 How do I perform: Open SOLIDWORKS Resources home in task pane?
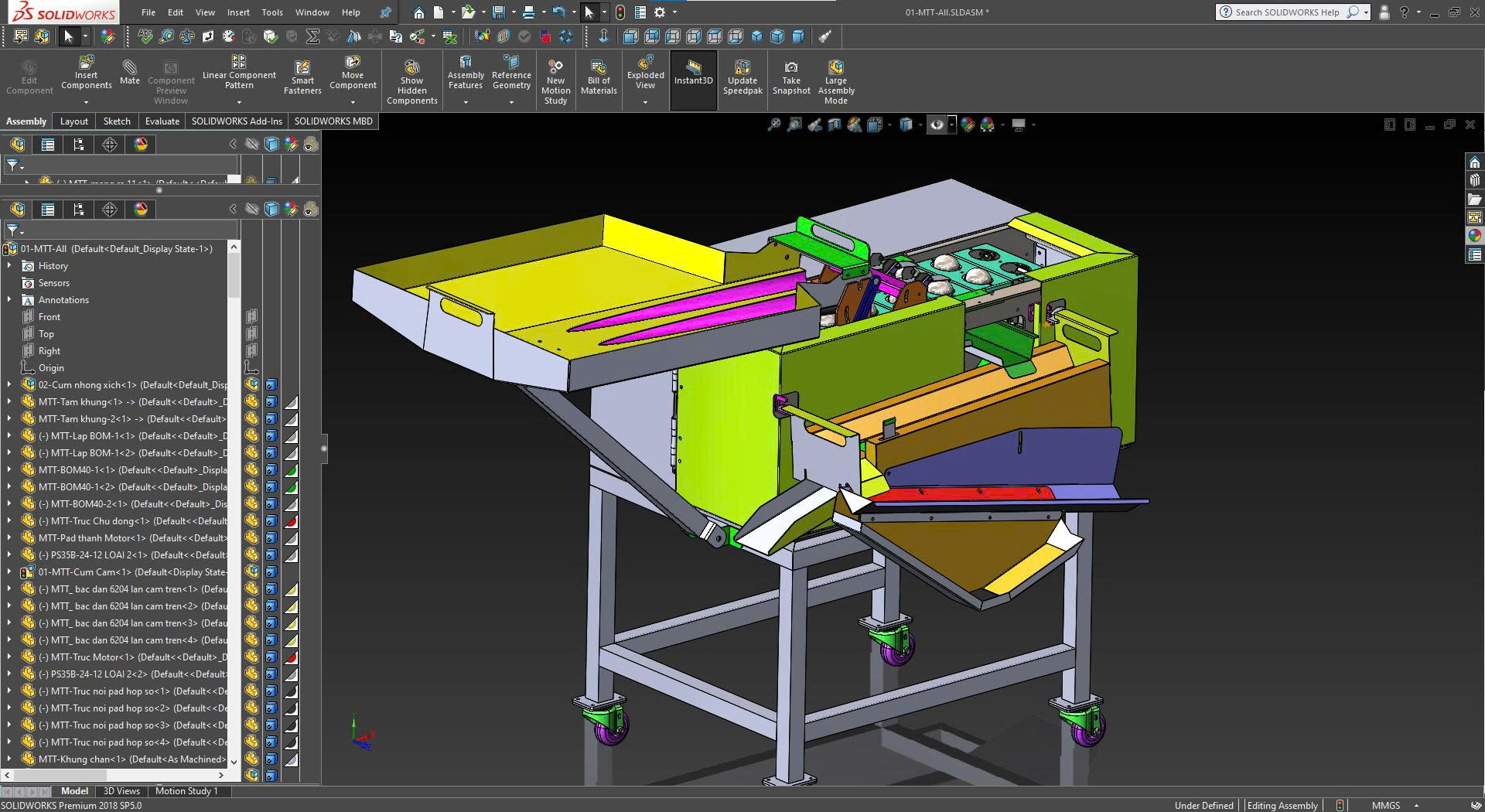[1475, 162]
